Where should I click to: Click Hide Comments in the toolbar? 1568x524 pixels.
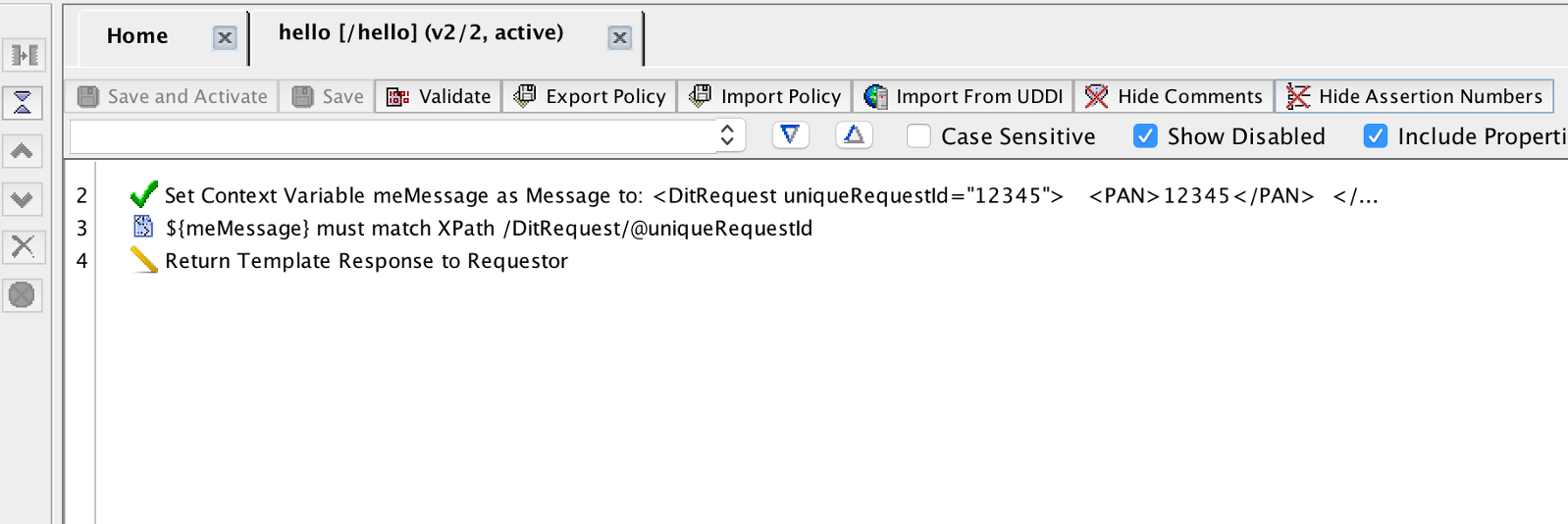[1175, 96]
